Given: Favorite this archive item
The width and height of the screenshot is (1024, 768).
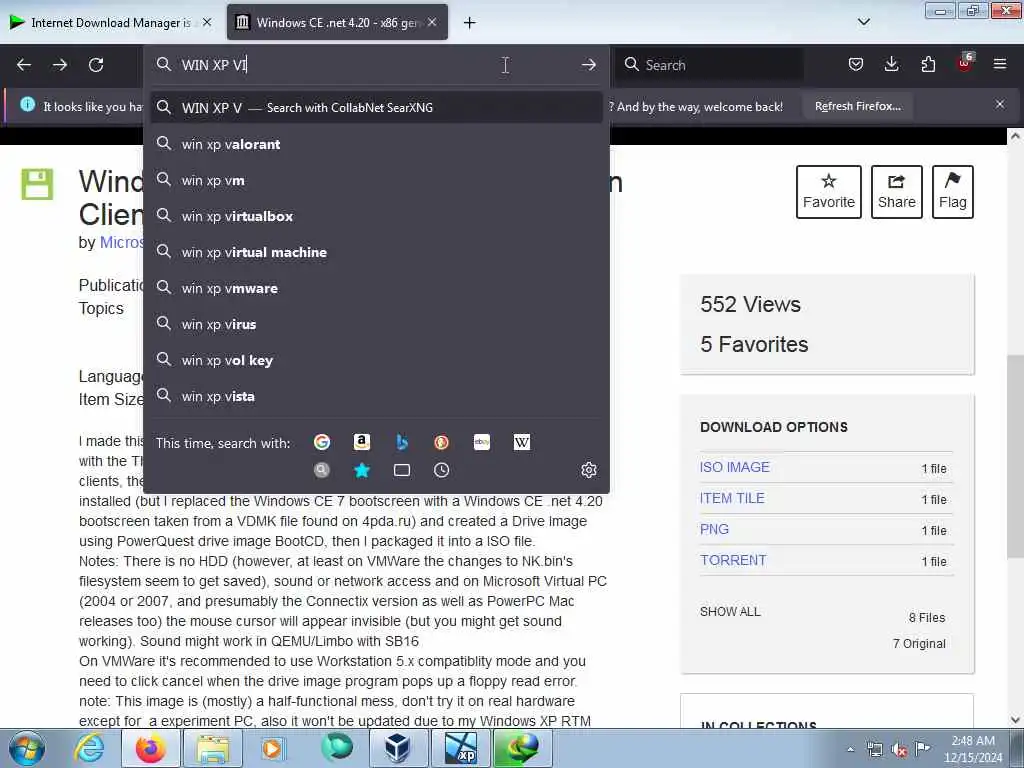Looking at the screenshot, I should pos(829,191).
